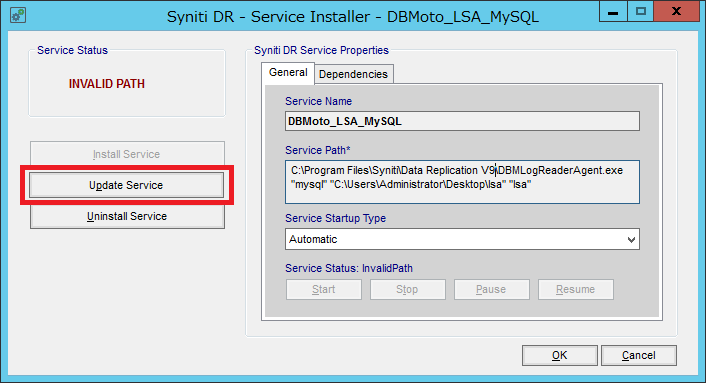Select the General tab
The height and width of the screenshot is (383, 706).
coord(288,72)
